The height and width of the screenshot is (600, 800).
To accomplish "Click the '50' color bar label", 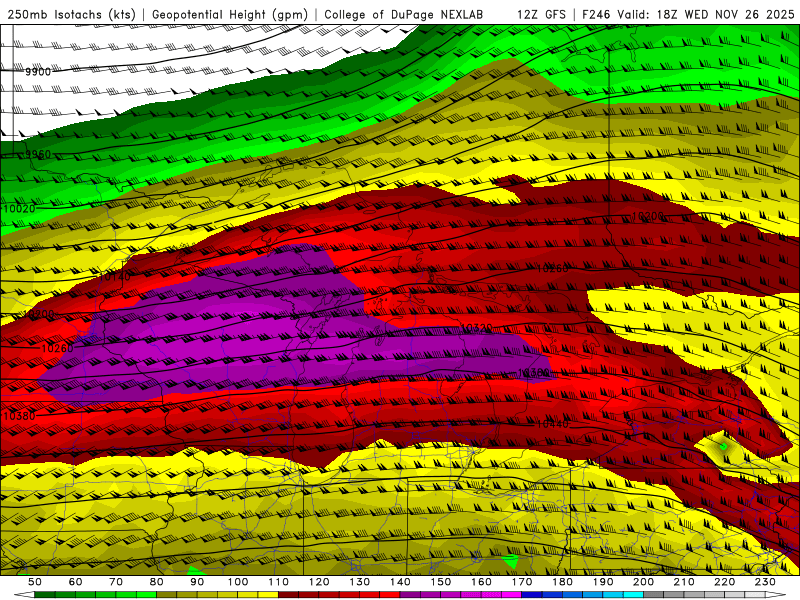I will coord(35,582).
